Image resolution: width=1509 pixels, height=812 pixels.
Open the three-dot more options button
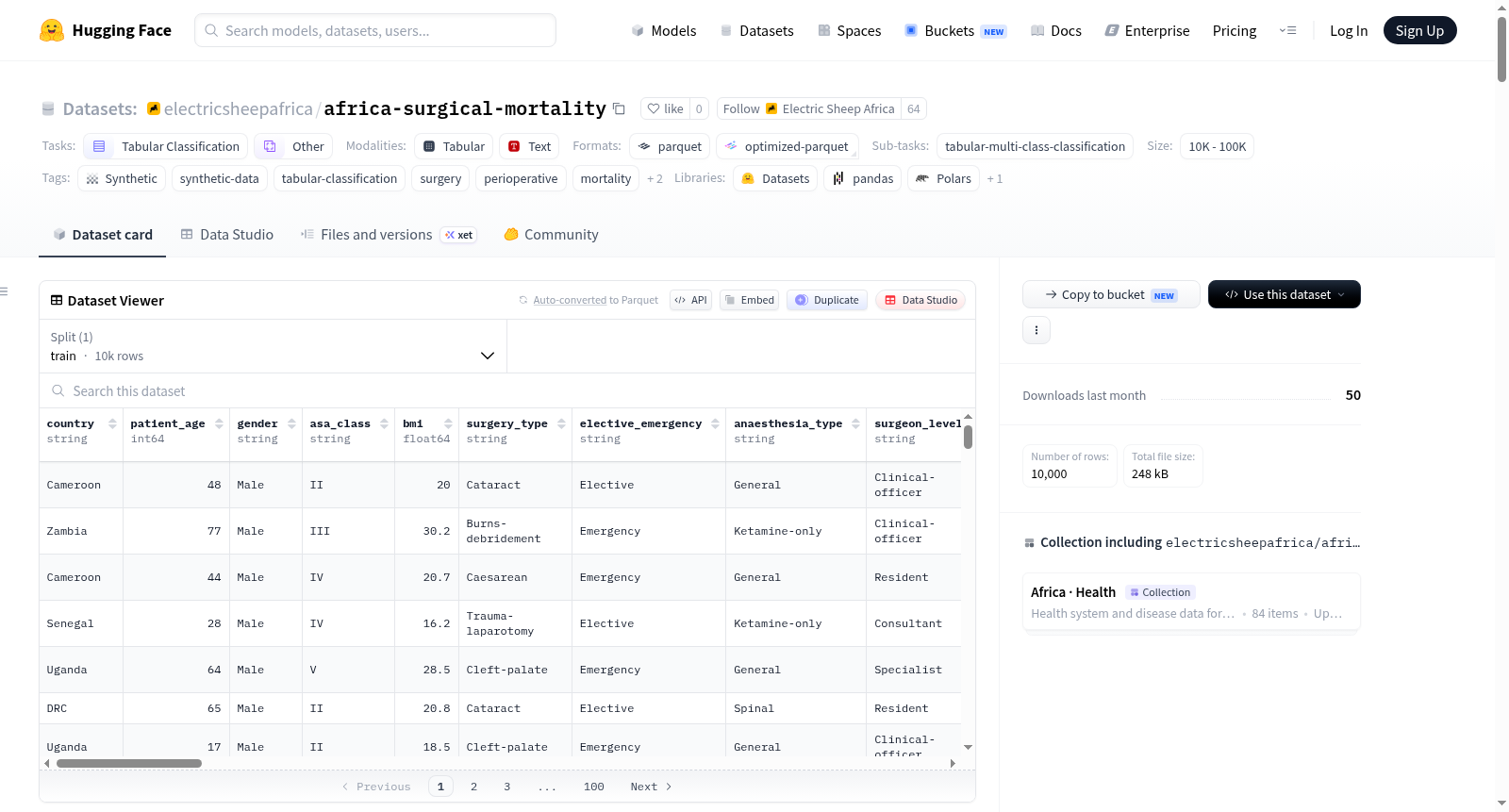pyautogui.click(x=1036, y=330)
